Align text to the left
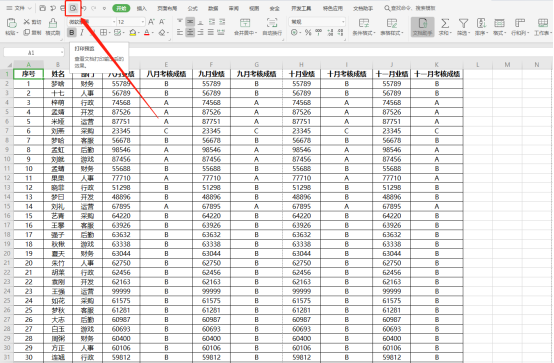 tap(180, 33)
